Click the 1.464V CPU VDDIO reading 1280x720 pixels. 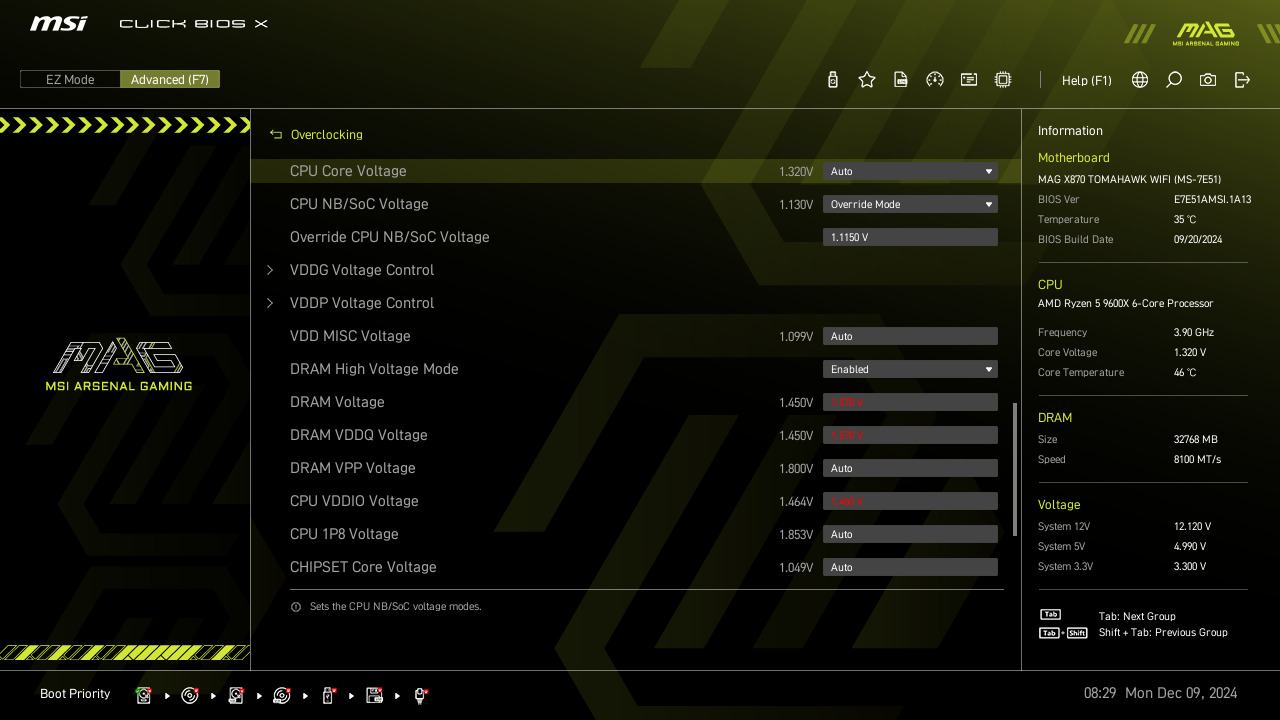(796, 501)
